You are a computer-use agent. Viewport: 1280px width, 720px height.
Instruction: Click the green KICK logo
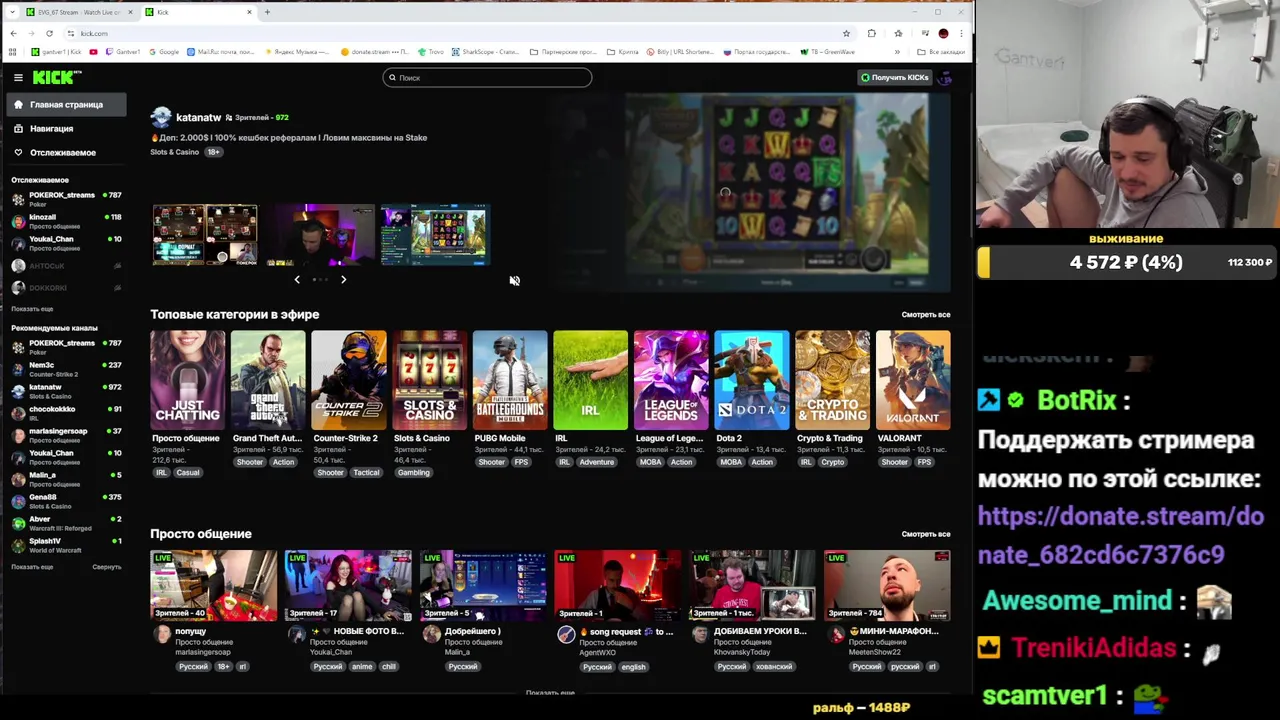click(x=56, y=77)
